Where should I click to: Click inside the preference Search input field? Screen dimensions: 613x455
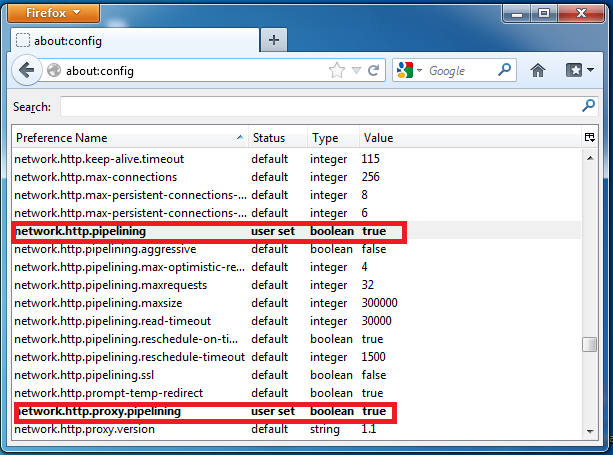pos(318,106)
